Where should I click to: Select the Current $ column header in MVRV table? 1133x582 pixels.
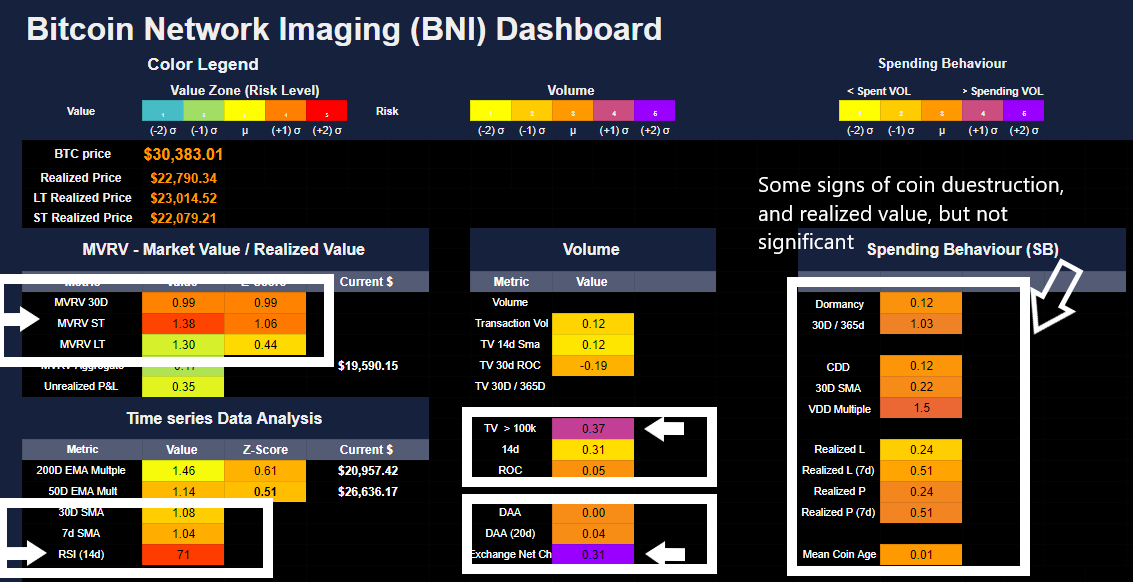[366, 281]
